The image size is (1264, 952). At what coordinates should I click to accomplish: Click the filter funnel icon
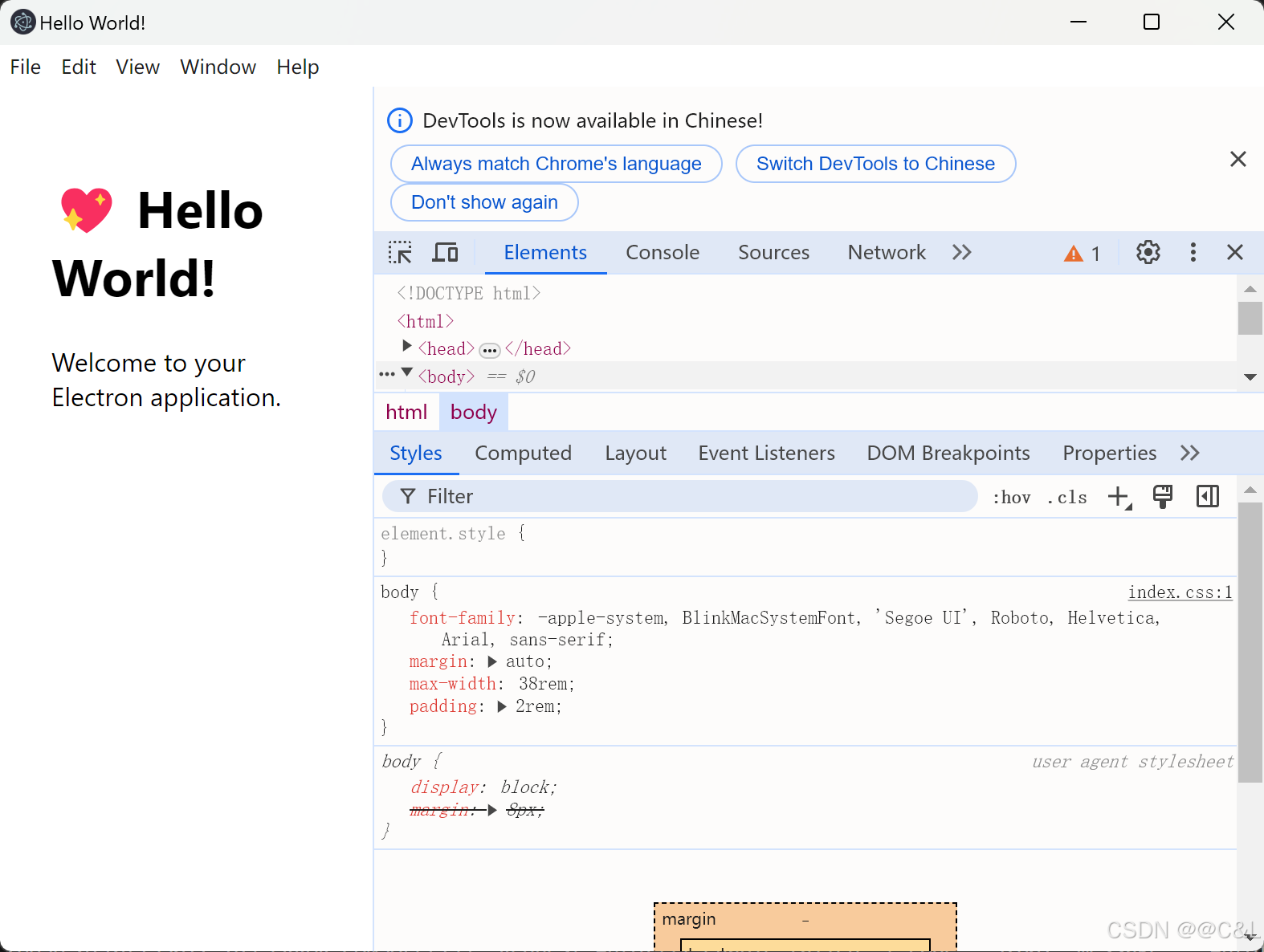[x=408, y=497]
